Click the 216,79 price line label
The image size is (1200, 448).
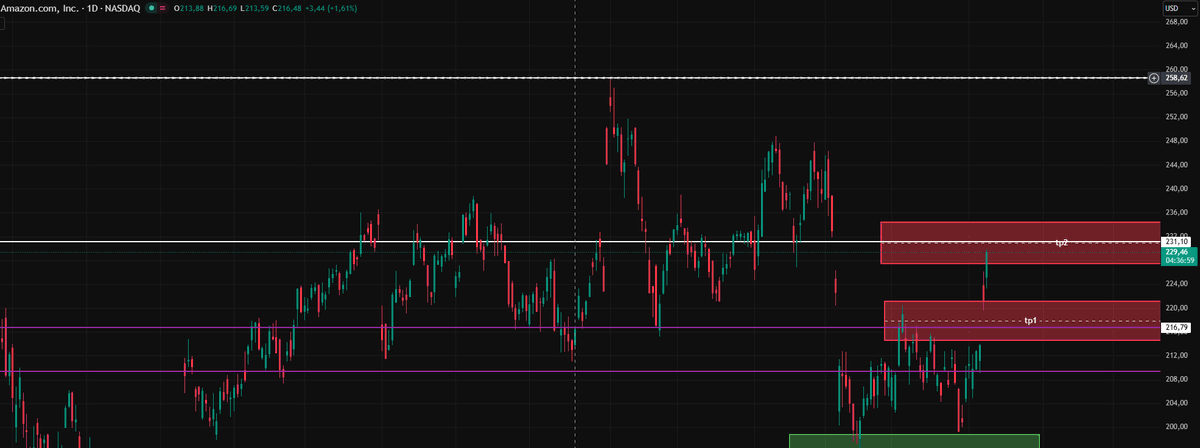[x=1176, y=327]
